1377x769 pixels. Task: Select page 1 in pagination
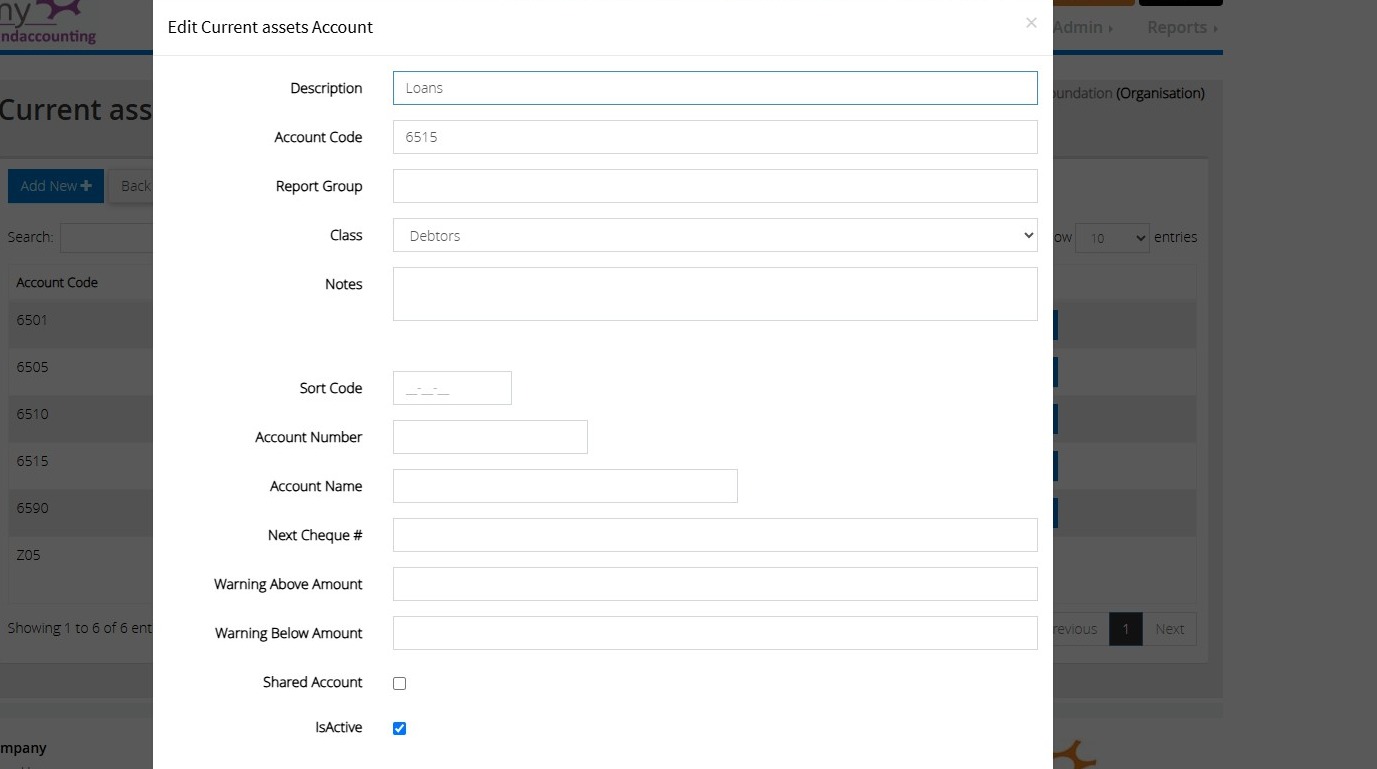[1126, 629]
